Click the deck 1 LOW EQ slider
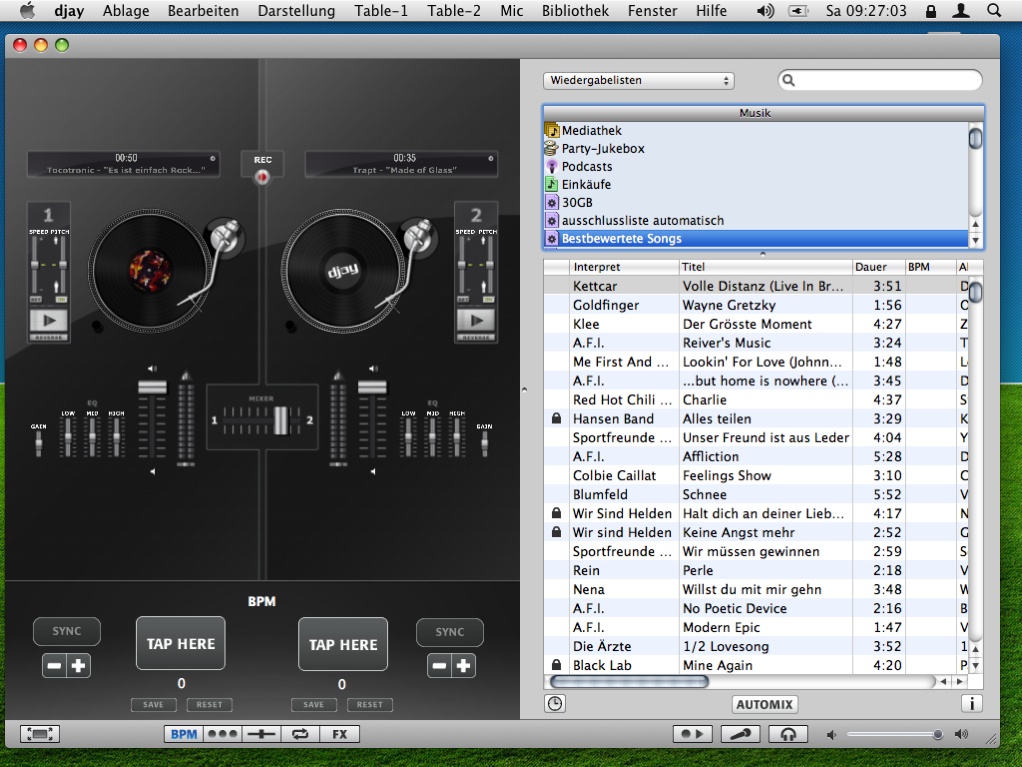The height and width of the screenshot is (767, 1022). coord(68,437)
